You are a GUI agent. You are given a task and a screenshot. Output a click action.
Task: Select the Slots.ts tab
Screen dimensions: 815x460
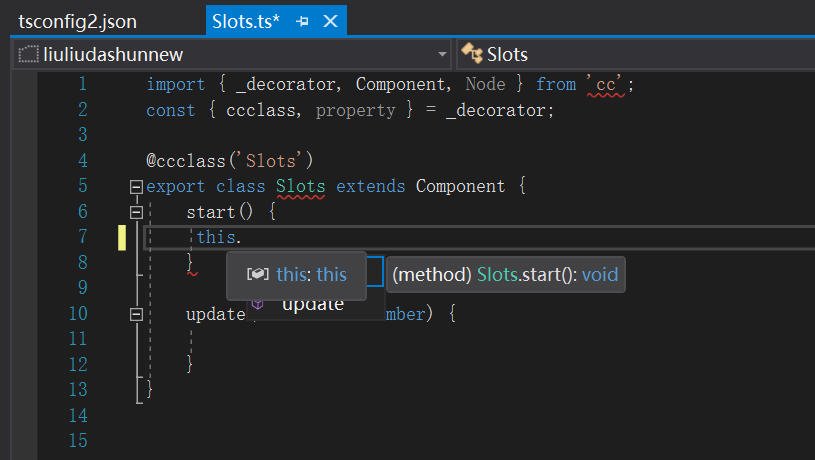pos(246,21)
